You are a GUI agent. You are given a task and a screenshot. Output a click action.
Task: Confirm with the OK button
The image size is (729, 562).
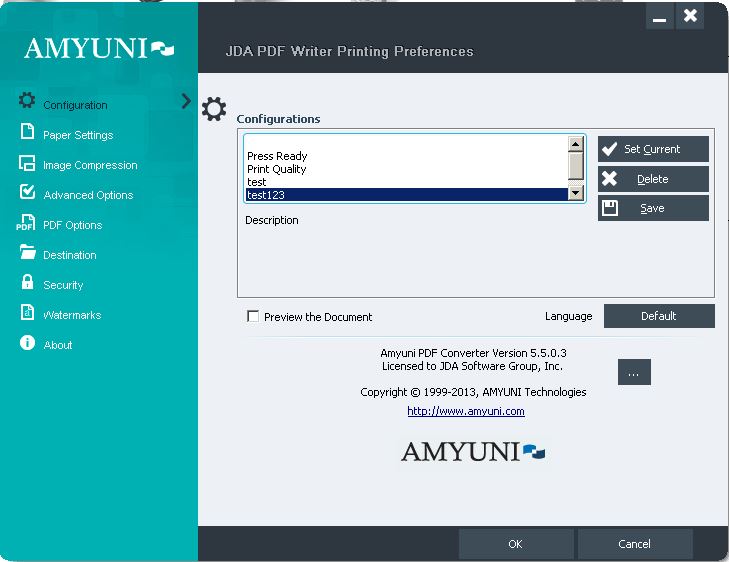point(516,544)
